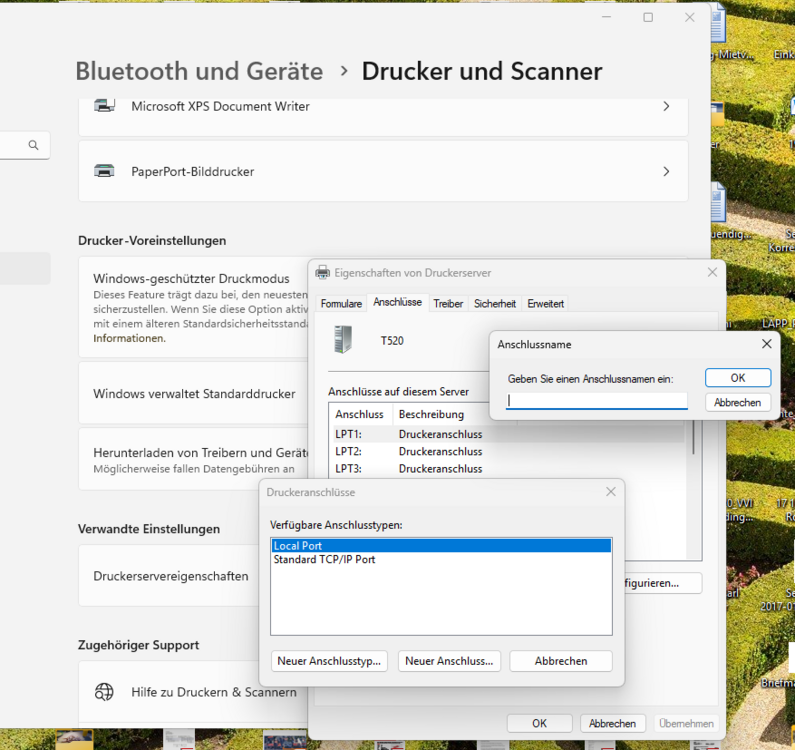Select the Formulare tab

point(341,303)
